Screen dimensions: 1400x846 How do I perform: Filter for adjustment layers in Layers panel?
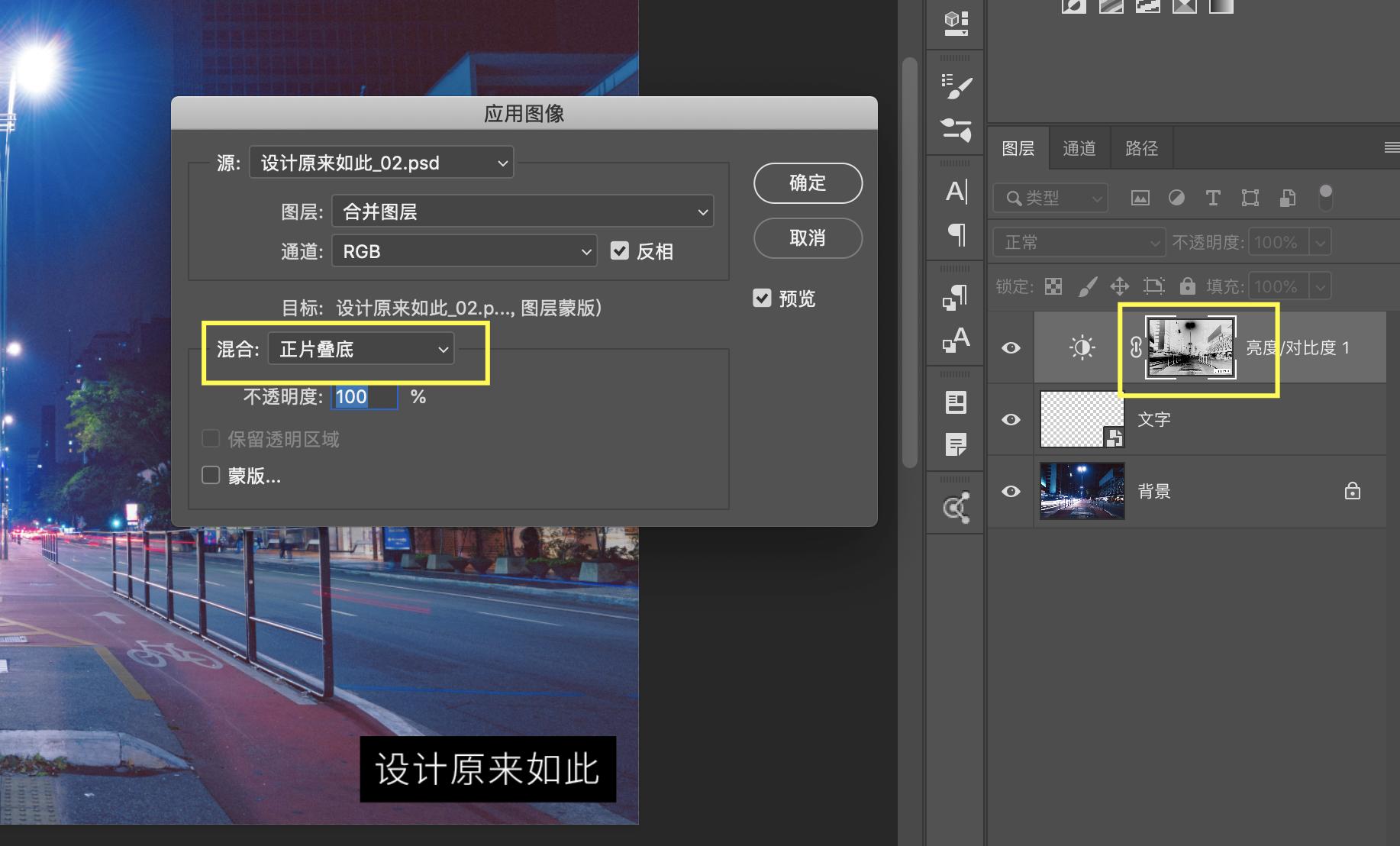[x=1176, y=198]
